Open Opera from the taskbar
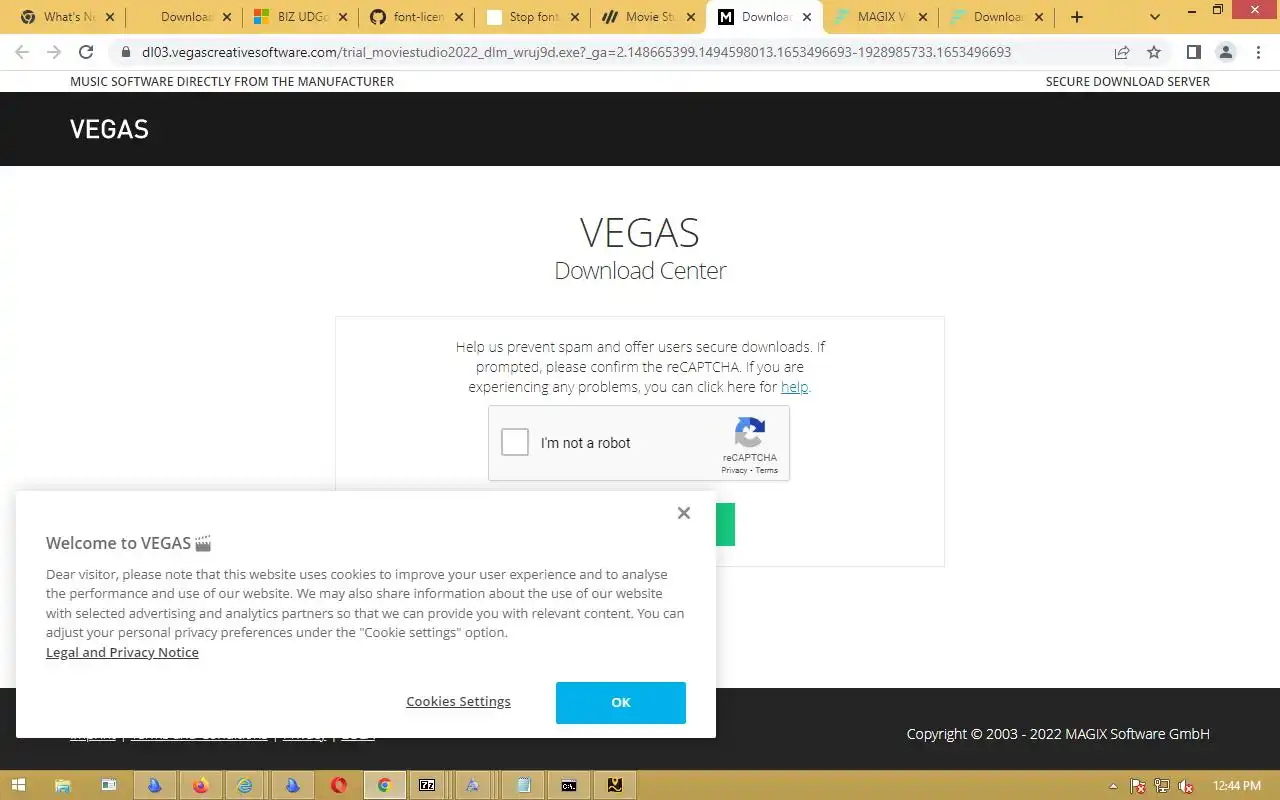 point(338,785)
